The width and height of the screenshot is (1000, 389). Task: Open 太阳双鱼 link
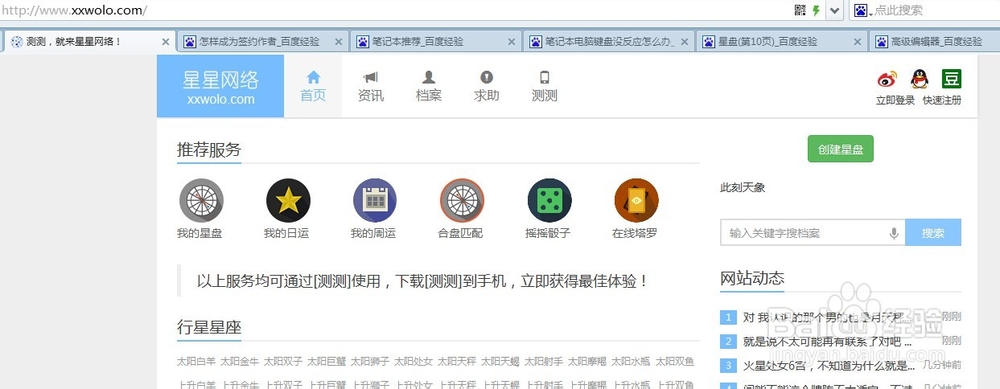tap(675, 362)
